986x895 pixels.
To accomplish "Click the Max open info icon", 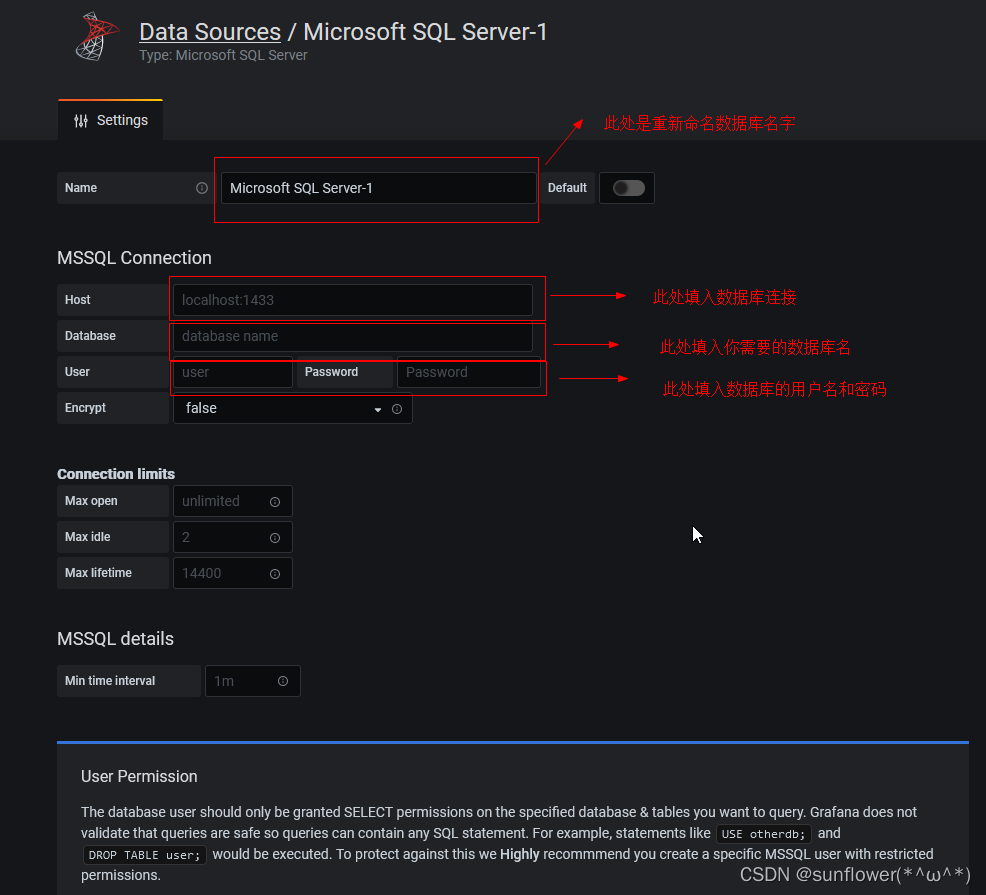I will [x=275, y=502].
